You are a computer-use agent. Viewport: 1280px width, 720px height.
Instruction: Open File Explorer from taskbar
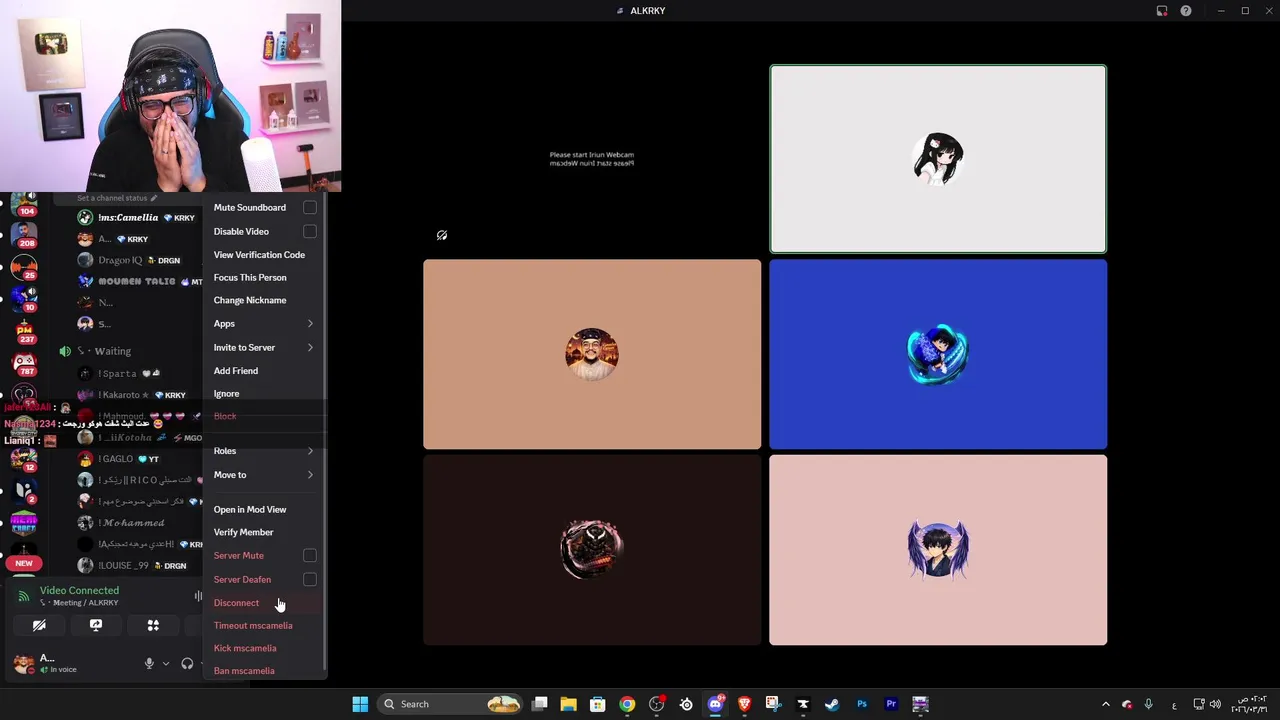click(x=568, y=704)
